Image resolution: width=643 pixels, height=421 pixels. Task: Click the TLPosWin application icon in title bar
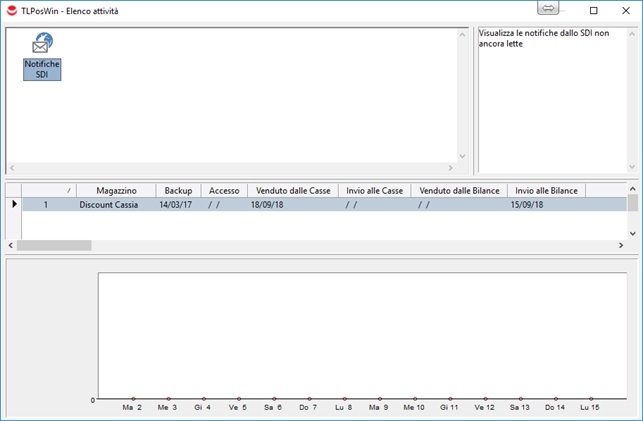click(11, 10)
